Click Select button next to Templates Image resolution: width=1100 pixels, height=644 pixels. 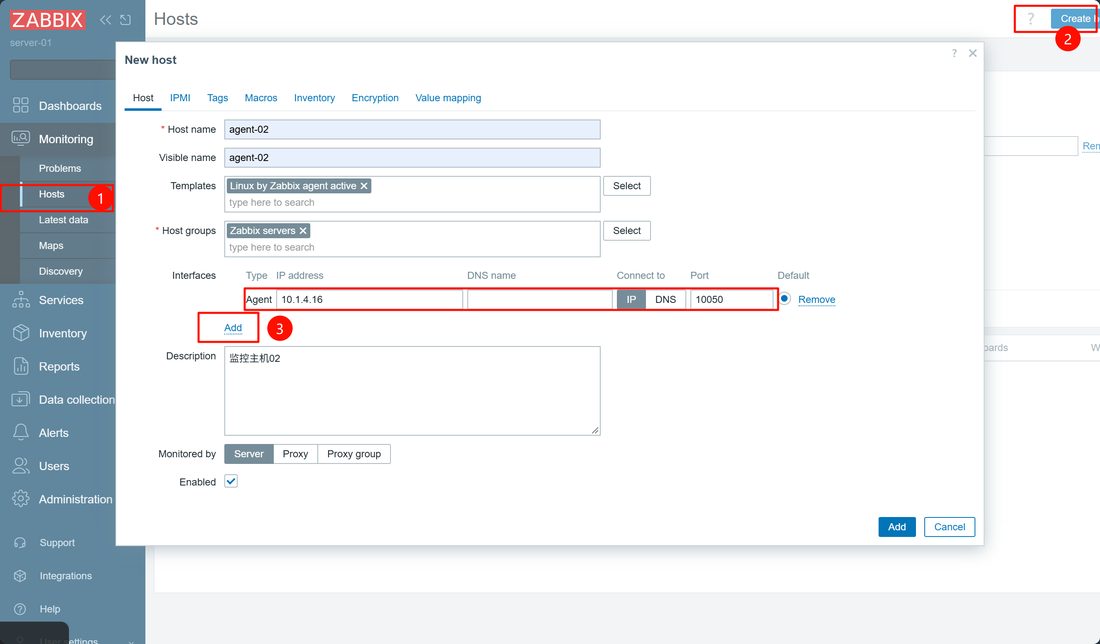click(626, 186)
